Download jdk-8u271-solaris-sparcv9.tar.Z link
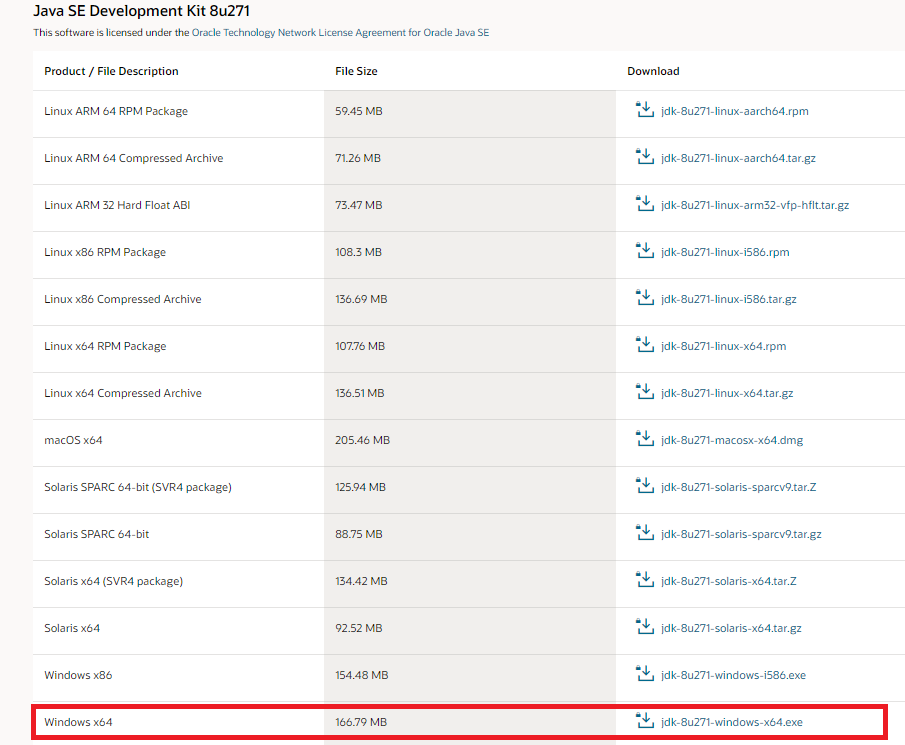905x745 pixels. pyautogui.click(x=738, y=487)
